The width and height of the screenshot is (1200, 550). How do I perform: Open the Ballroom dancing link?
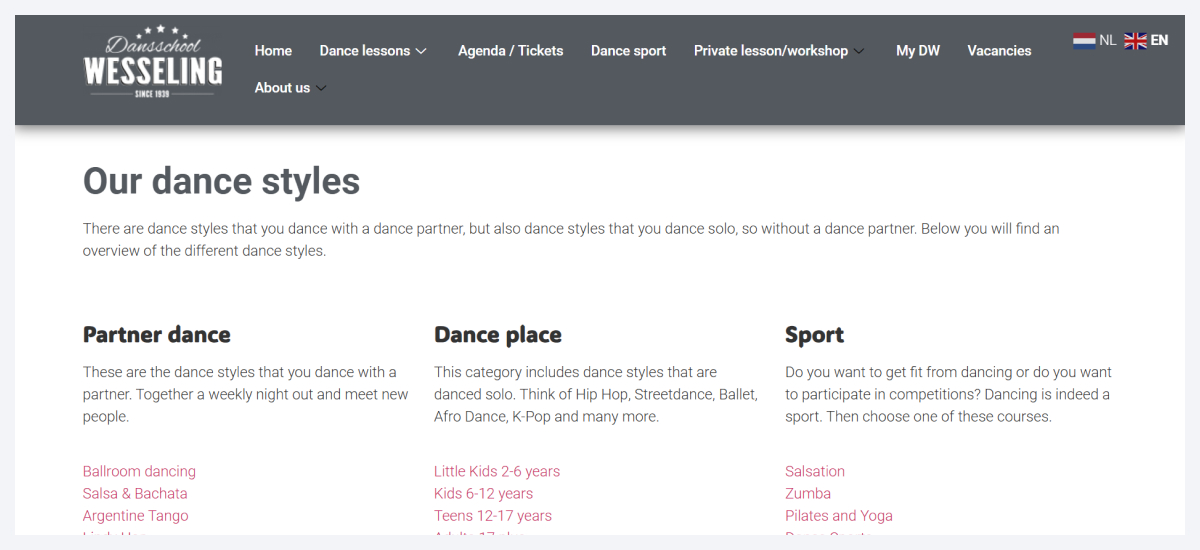pyautogui.click(x=139, y=471)
